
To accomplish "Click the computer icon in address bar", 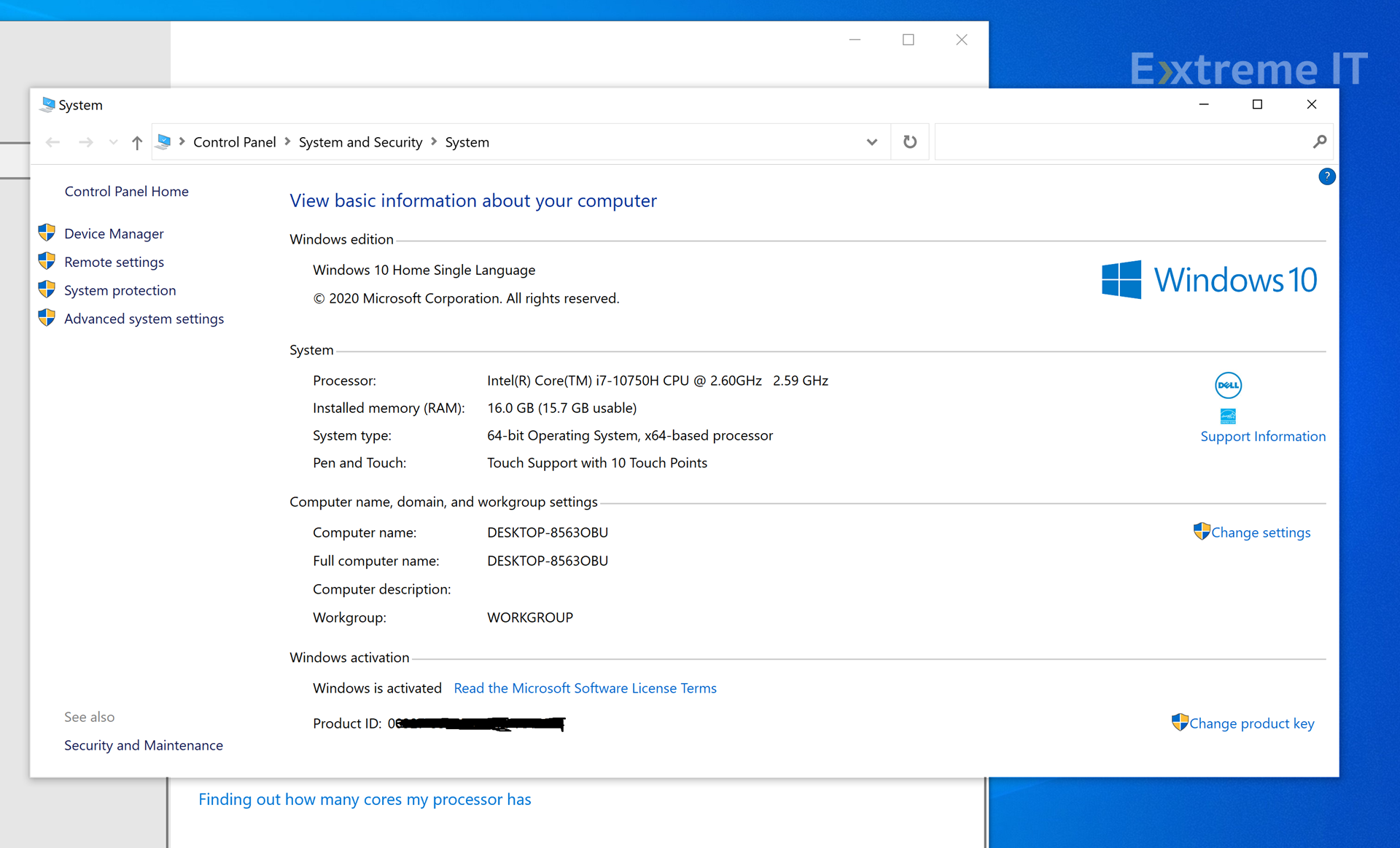I will click(x=164, y=141).
